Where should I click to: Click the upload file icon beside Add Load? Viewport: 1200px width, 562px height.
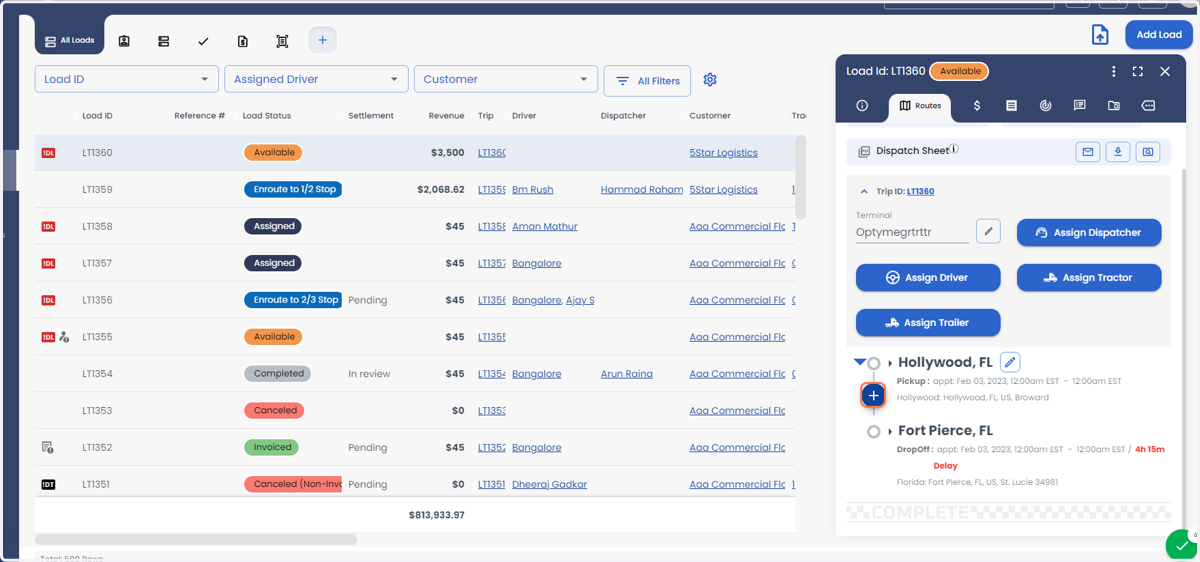(x=1100, y=35)
